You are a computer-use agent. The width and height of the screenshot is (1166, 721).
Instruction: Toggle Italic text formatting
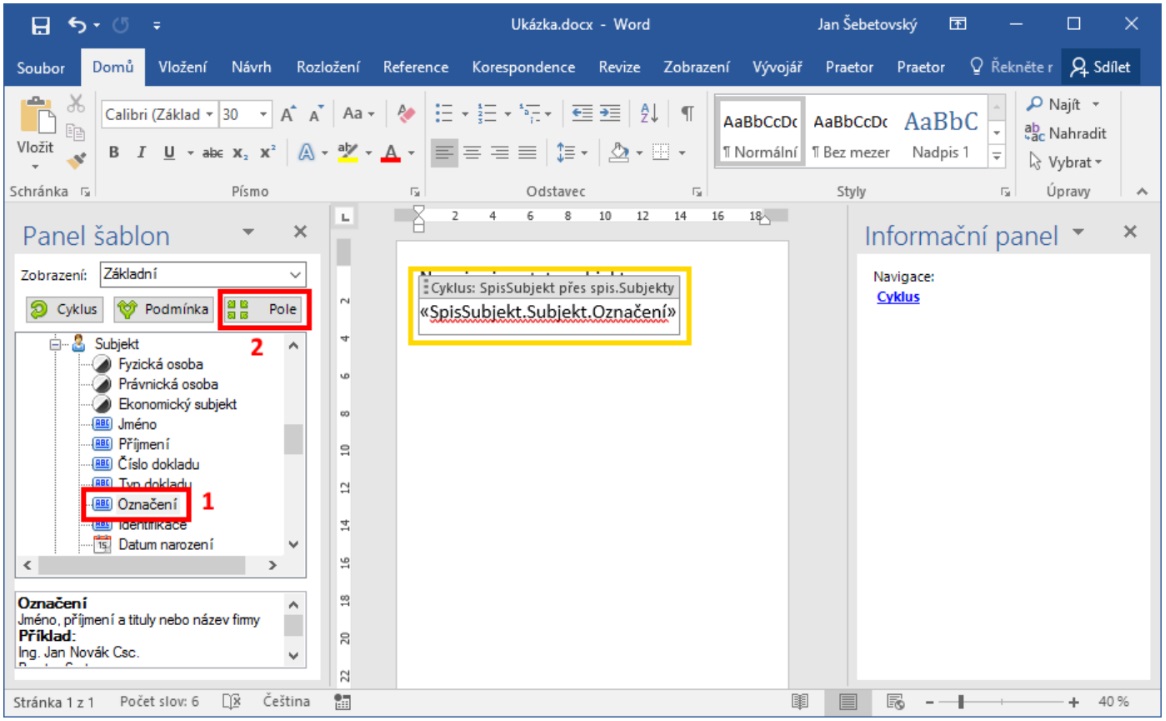click(141, 153)
